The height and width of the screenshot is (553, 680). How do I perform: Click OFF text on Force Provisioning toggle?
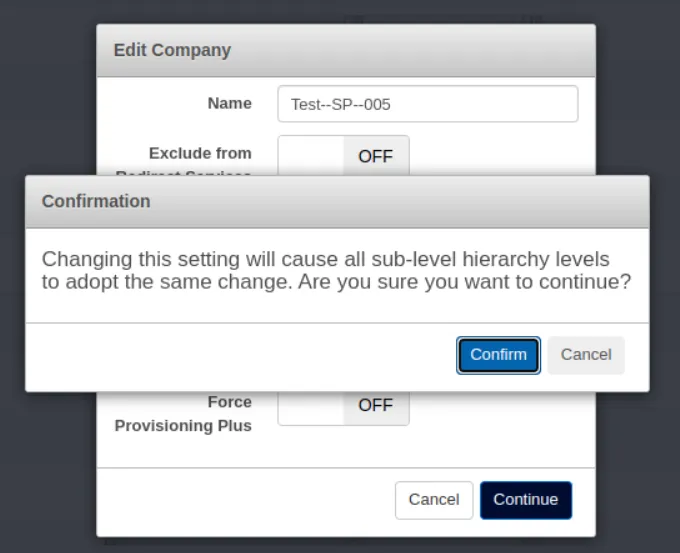[376, 405]
